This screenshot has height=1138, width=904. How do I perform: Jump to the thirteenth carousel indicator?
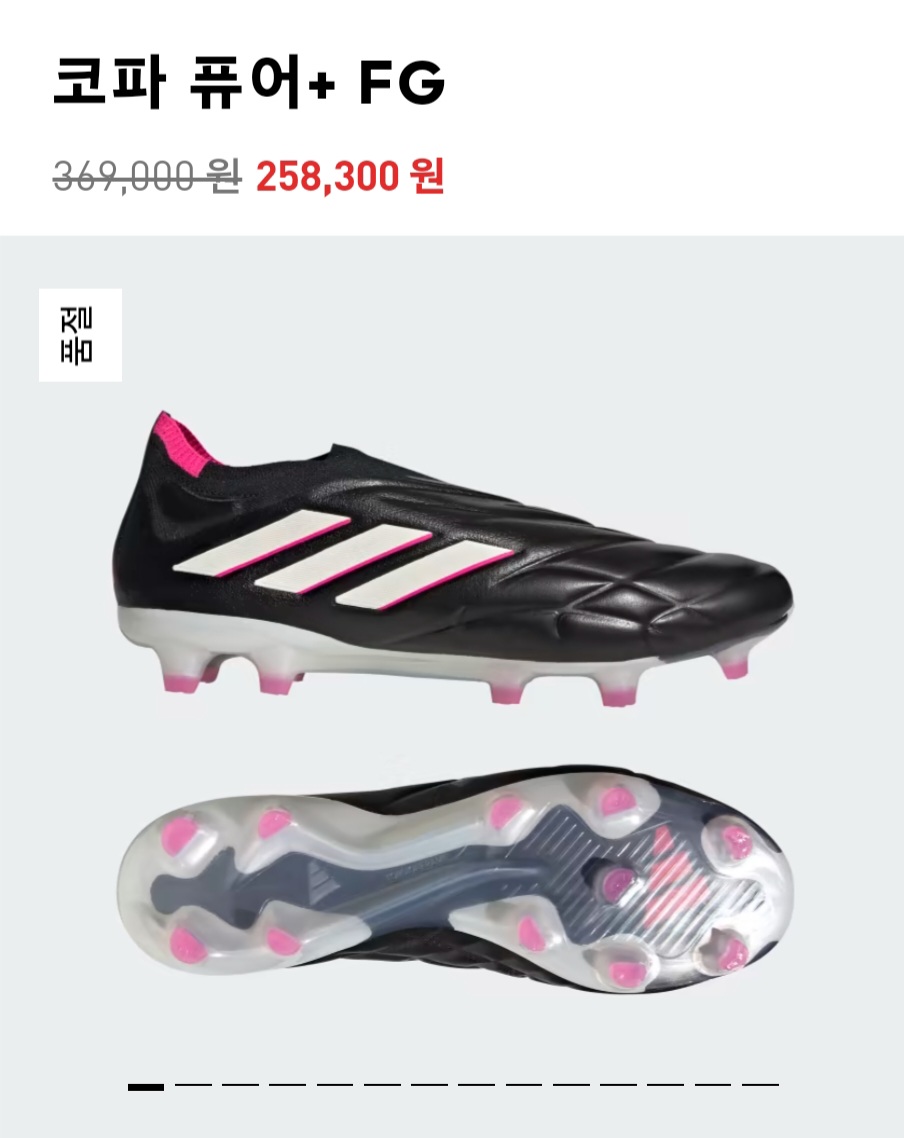[x=712, y=1086]
